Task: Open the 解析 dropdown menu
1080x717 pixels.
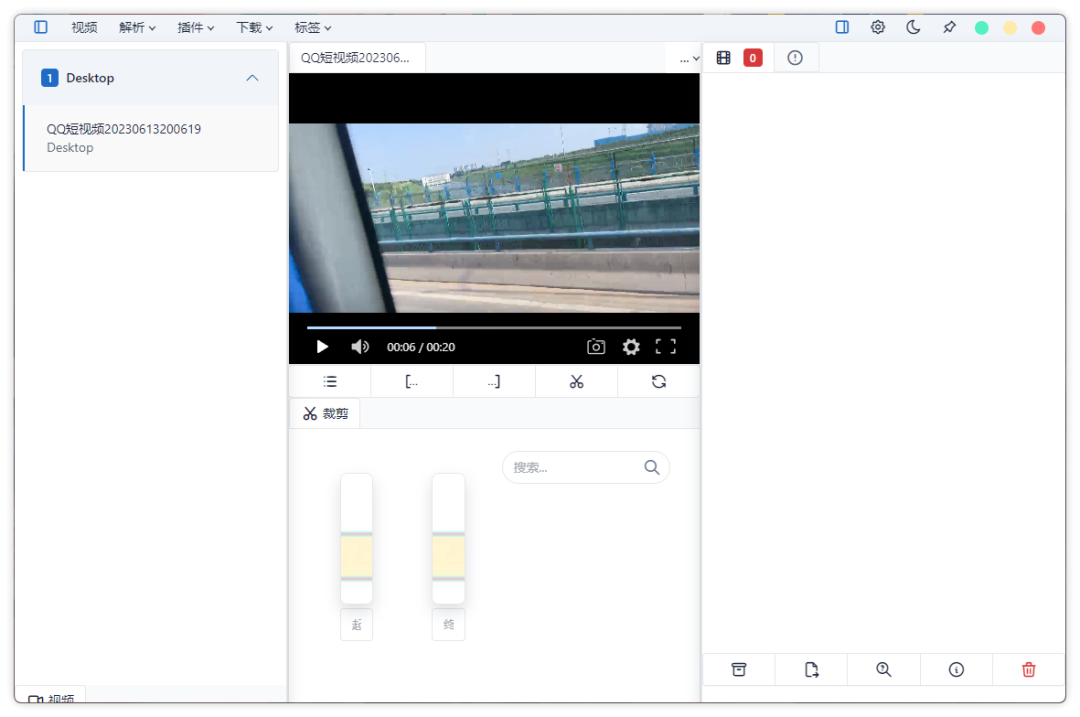Action: pos(137,28)
